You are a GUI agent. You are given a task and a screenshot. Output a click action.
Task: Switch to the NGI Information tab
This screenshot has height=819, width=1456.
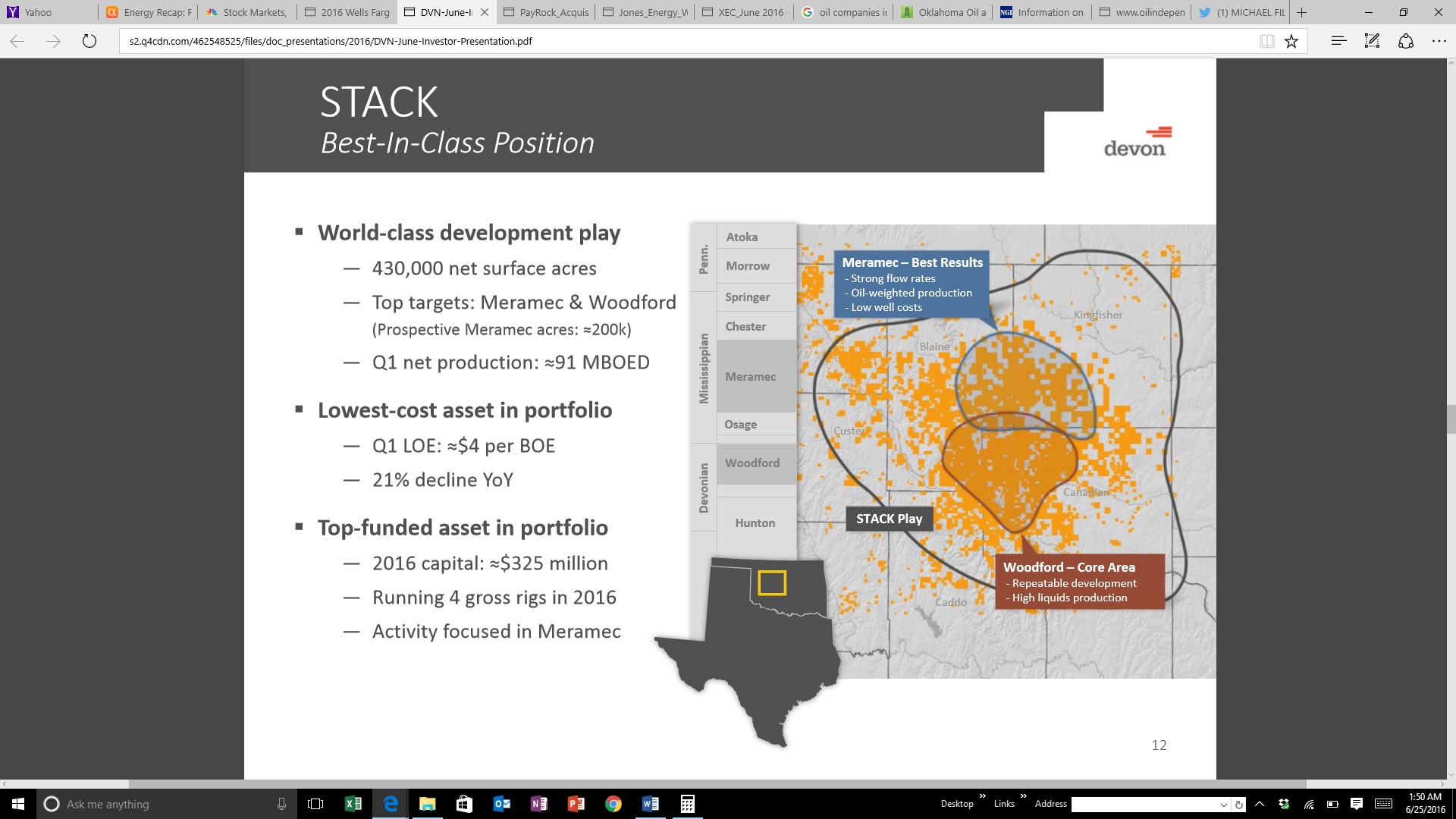[x=1043, y=12]
